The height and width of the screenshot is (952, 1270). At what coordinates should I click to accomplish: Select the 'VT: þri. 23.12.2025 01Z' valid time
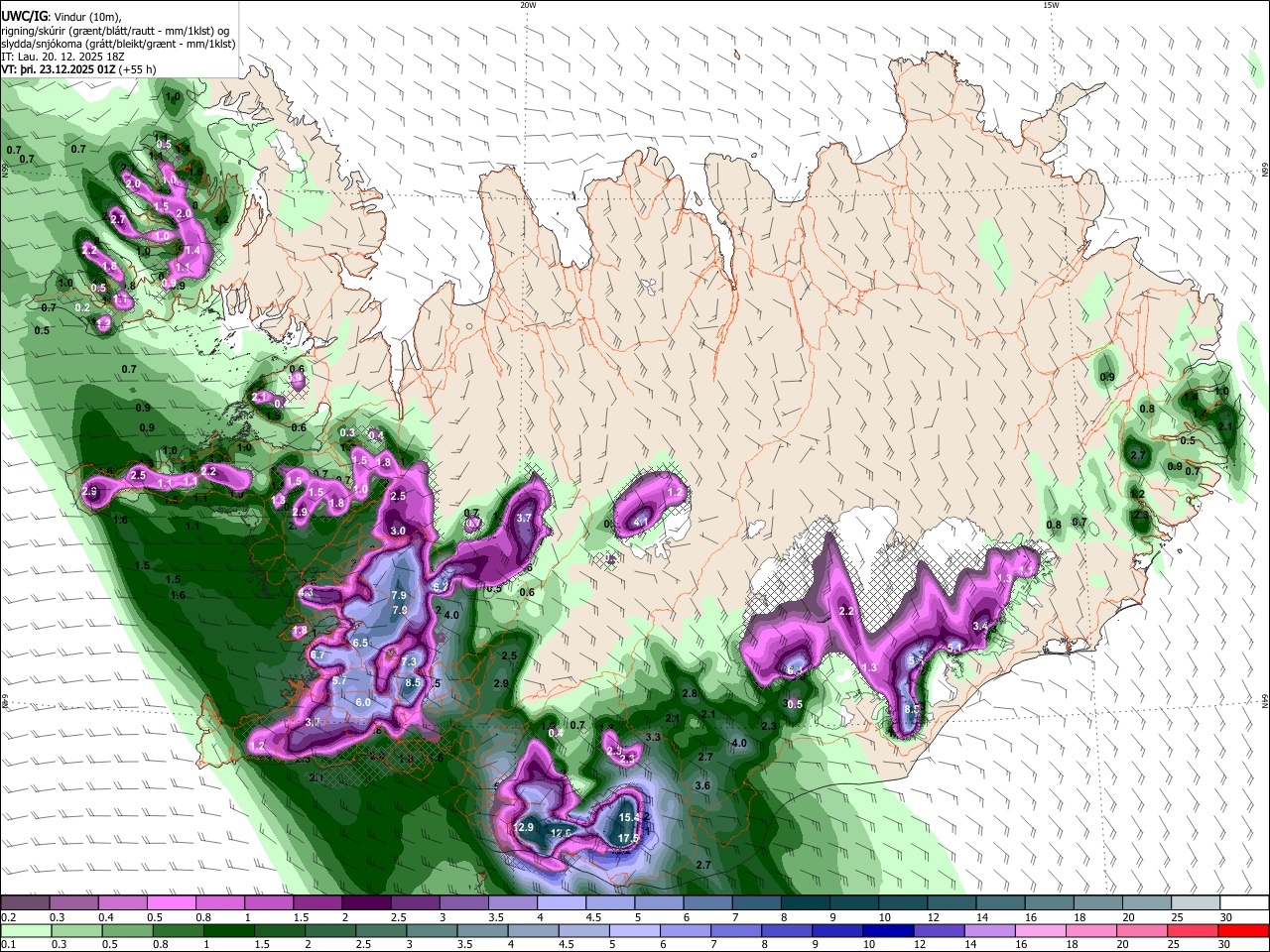pyautogui.click(x=58, y=69)
